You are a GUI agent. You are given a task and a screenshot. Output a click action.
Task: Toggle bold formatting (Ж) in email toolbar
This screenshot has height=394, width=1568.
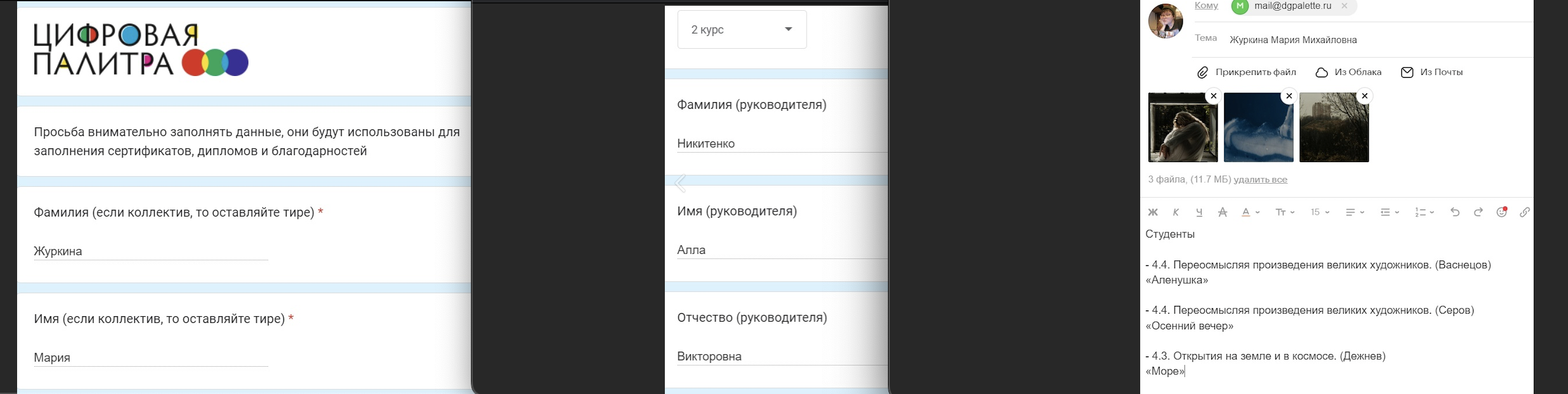tap(1153, 213)
